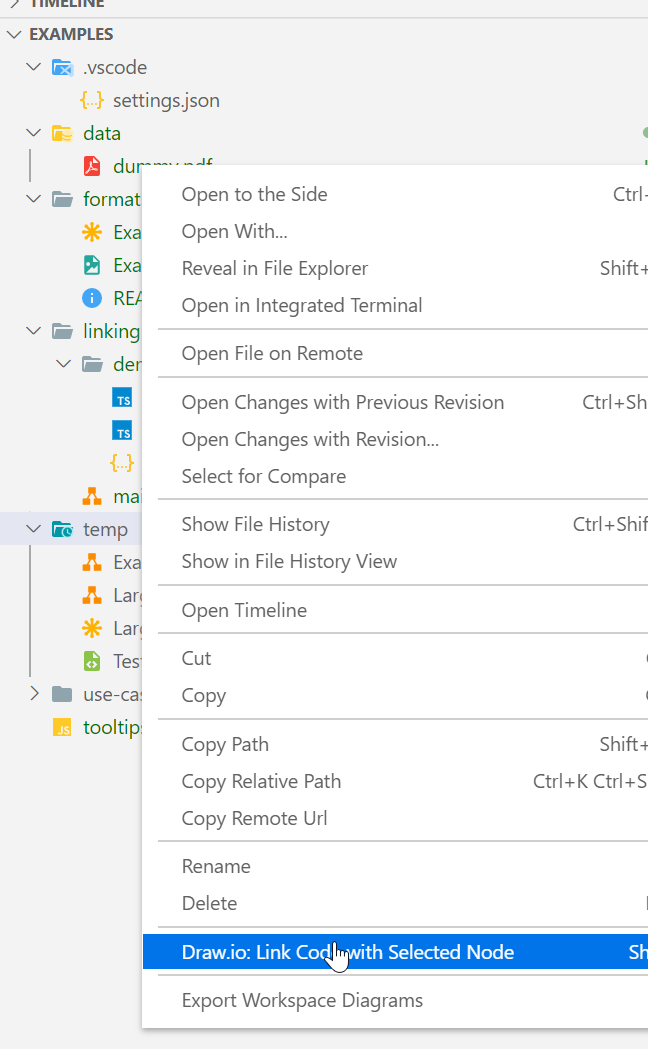Collapse the temp folder

33,529
